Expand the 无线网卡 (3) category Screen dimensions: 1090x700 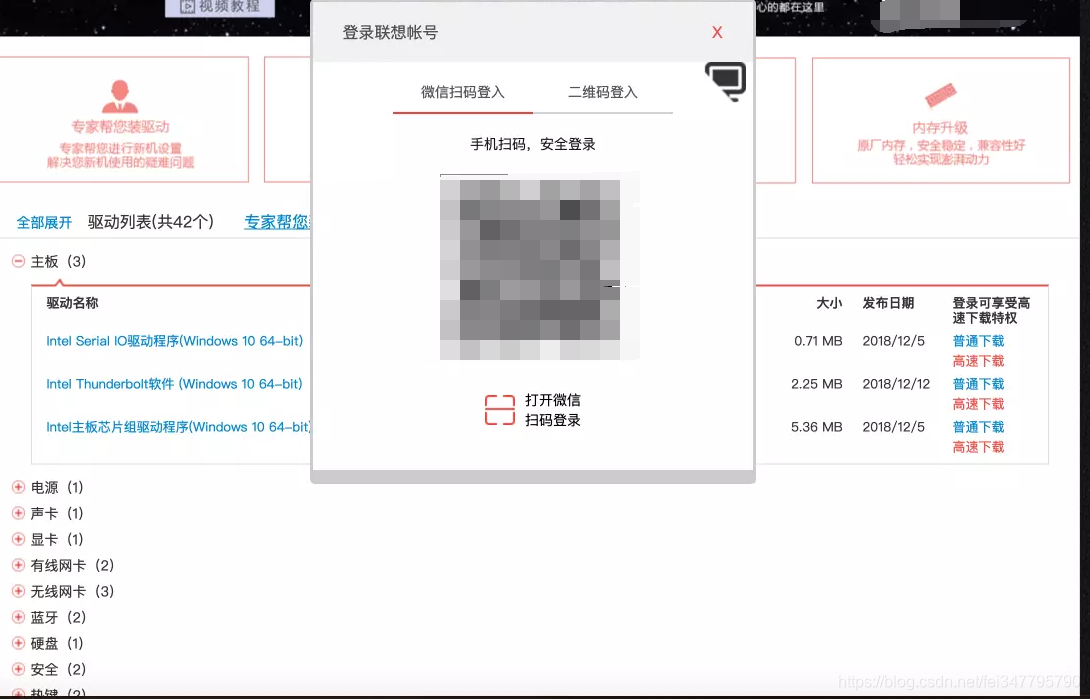[19, 592]
